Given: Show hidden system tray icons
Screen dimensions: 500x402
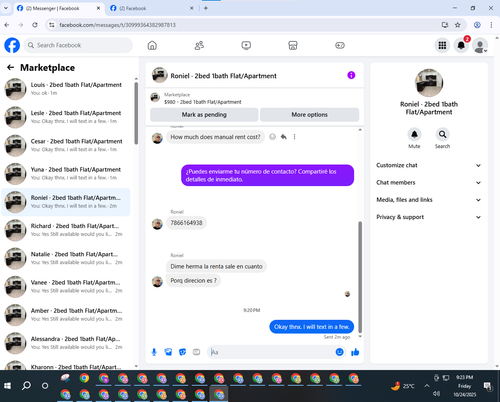Looking at the screenshot, I should (x=427, y=386).
